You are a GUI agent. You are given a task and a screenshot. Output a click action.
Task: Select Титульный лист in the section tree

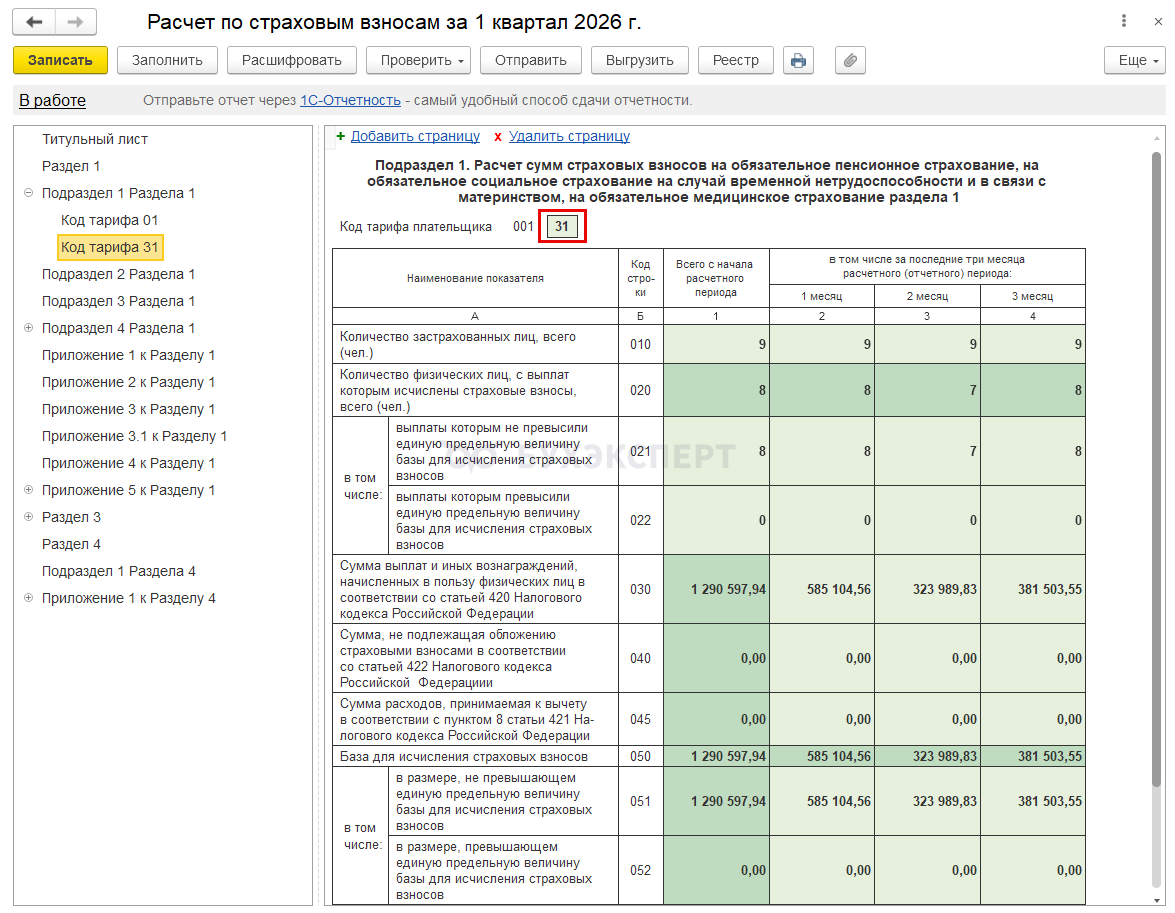(x=95, y=139)
